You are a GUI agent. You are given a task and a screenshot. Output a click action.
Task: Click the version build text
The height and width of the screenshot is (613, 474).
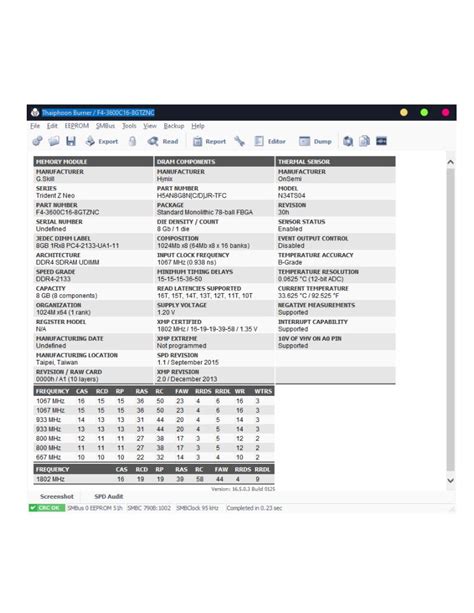coord(243,489)
